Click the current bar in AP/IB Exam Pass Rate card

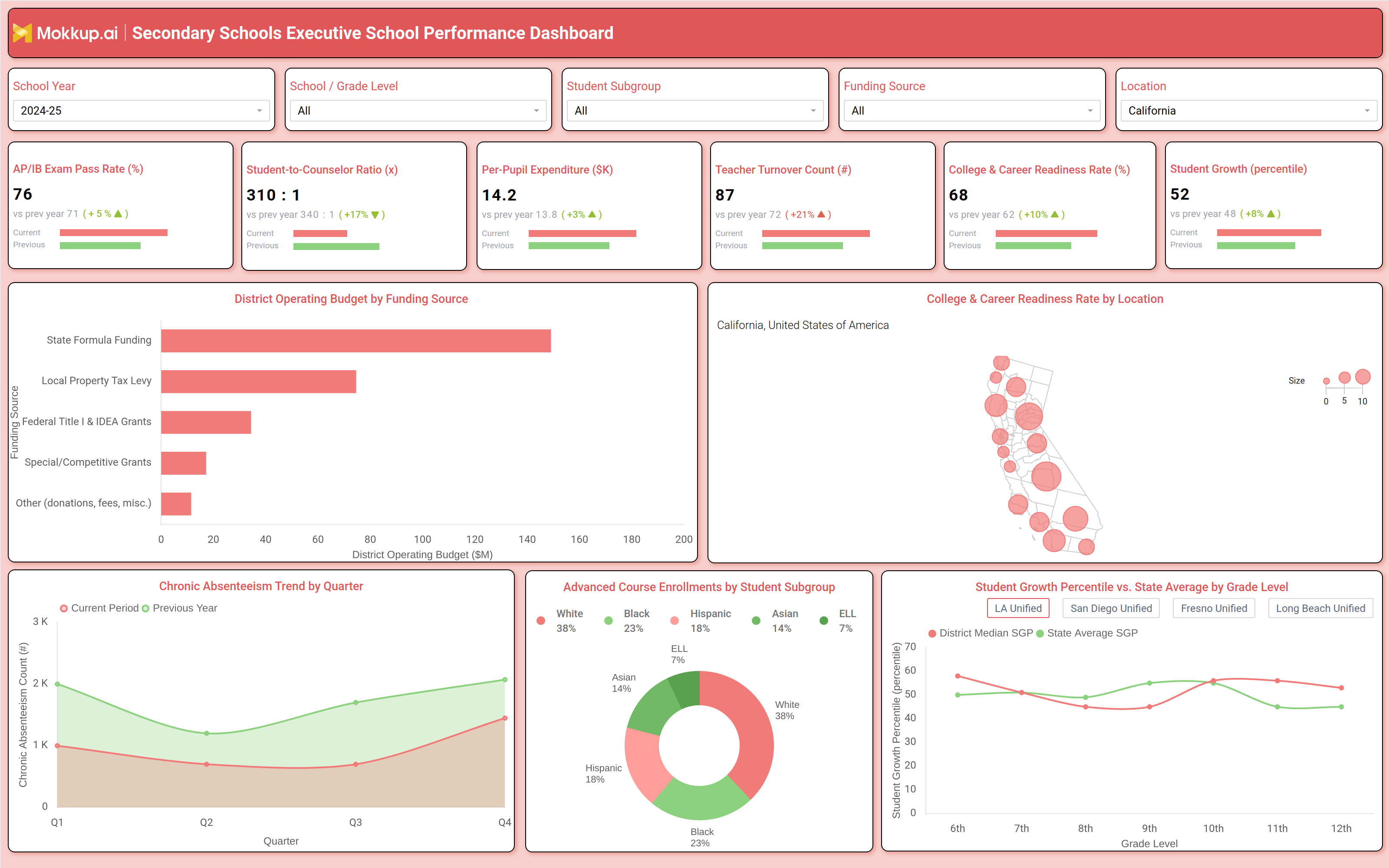pos(114,233)
